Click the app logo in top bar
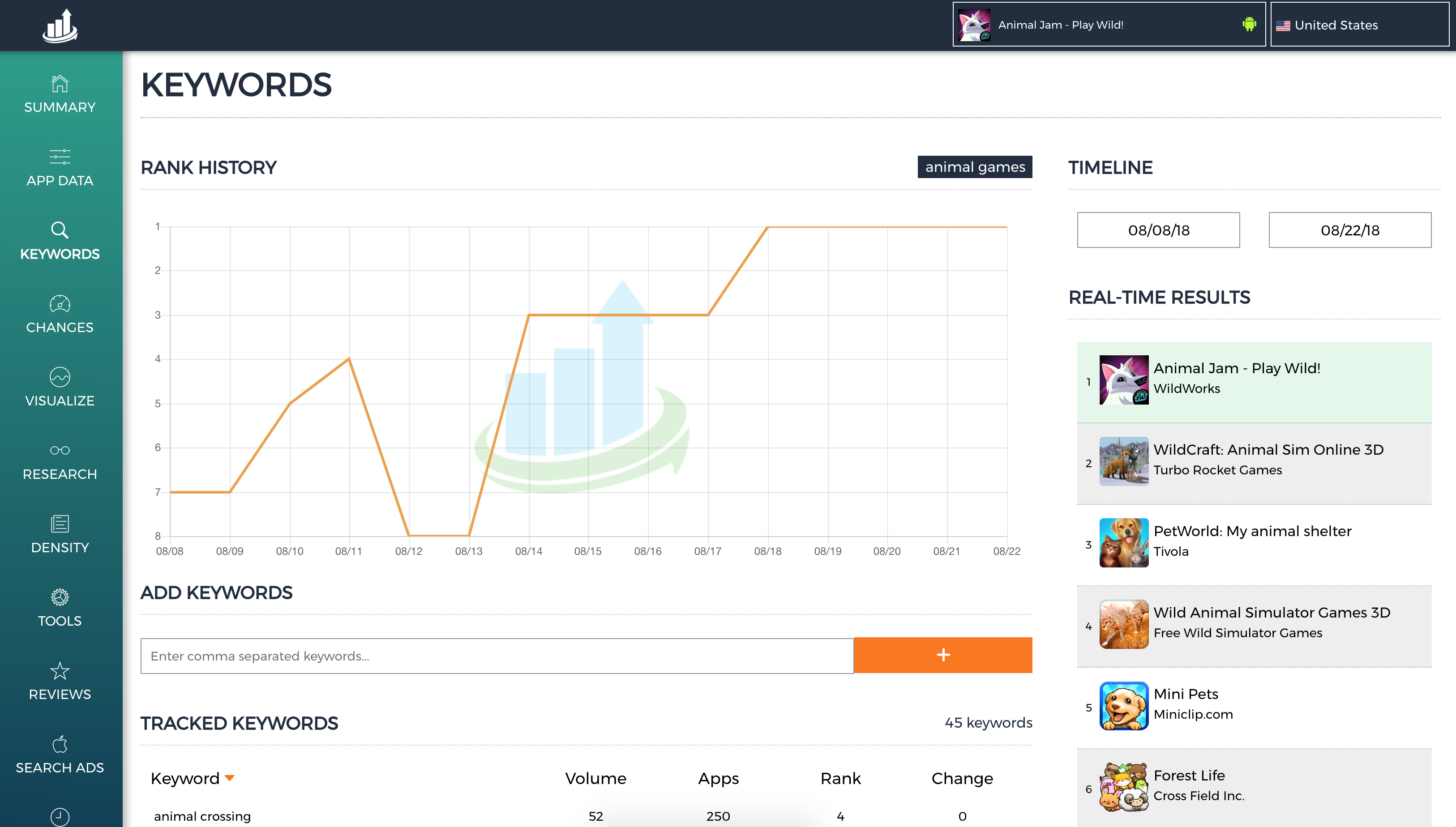Viewport: 1456px width, 827px height. pos(60,26)
